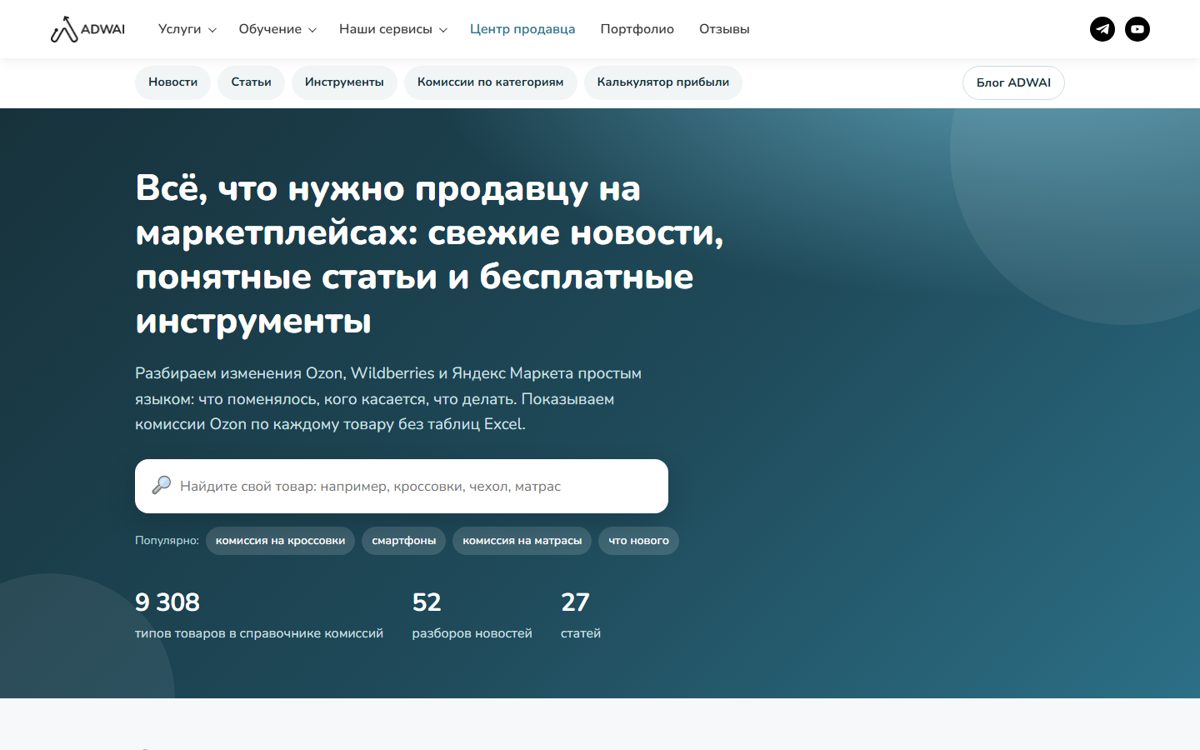Choose popular tag что нового

click(639, 541)
